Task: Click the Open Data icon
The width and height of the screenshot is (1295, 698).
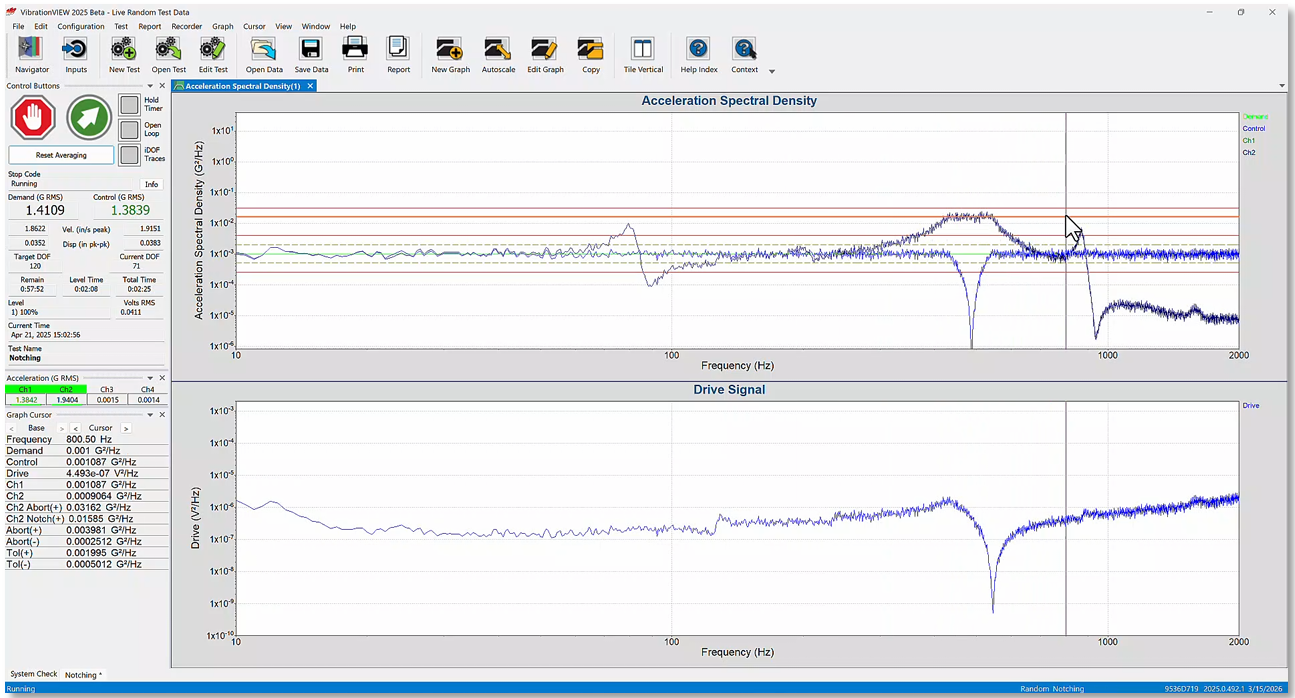Action: 264,55
